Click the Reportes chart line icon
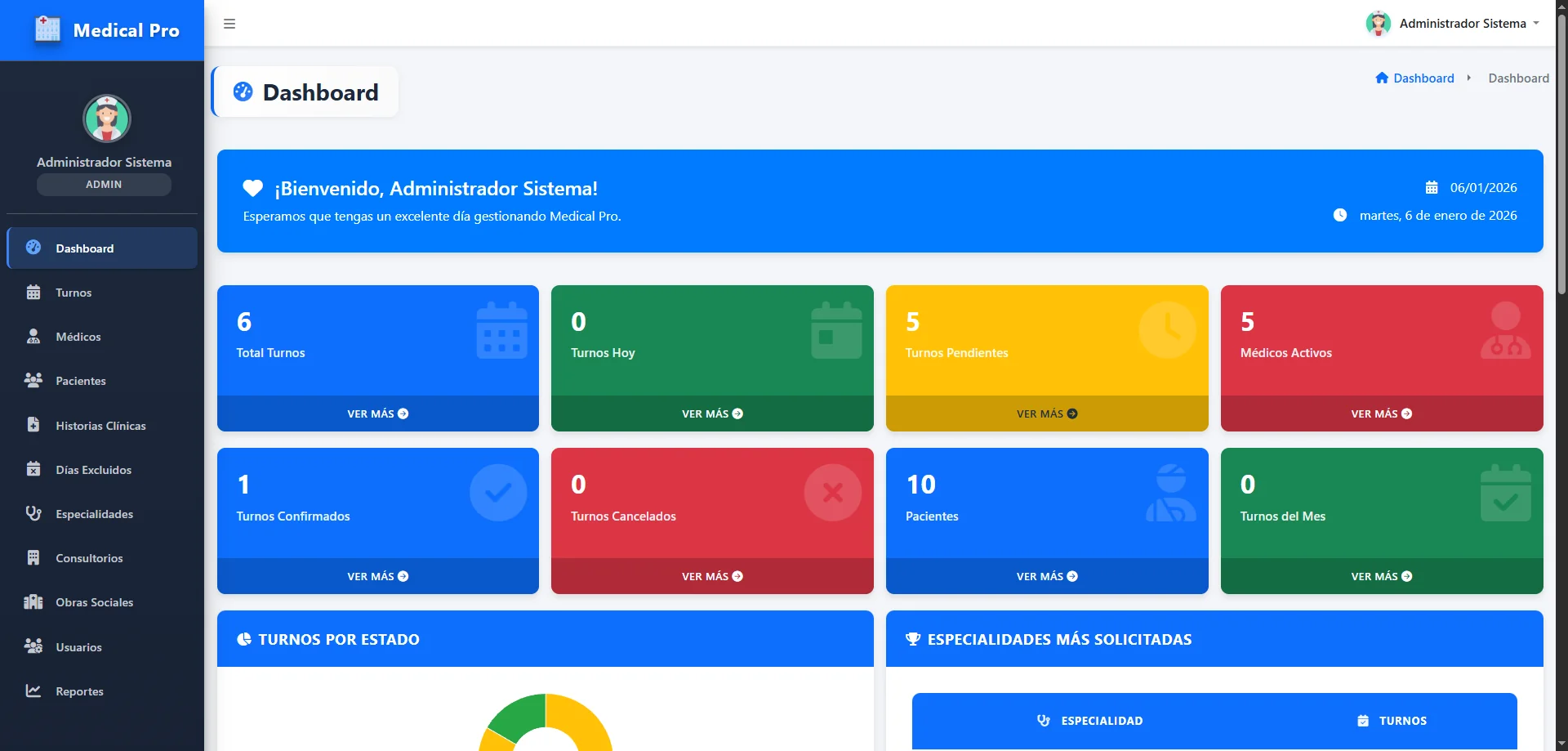Screen dimensions: 1568x751 pyautogui.click(x=33, y=691)
